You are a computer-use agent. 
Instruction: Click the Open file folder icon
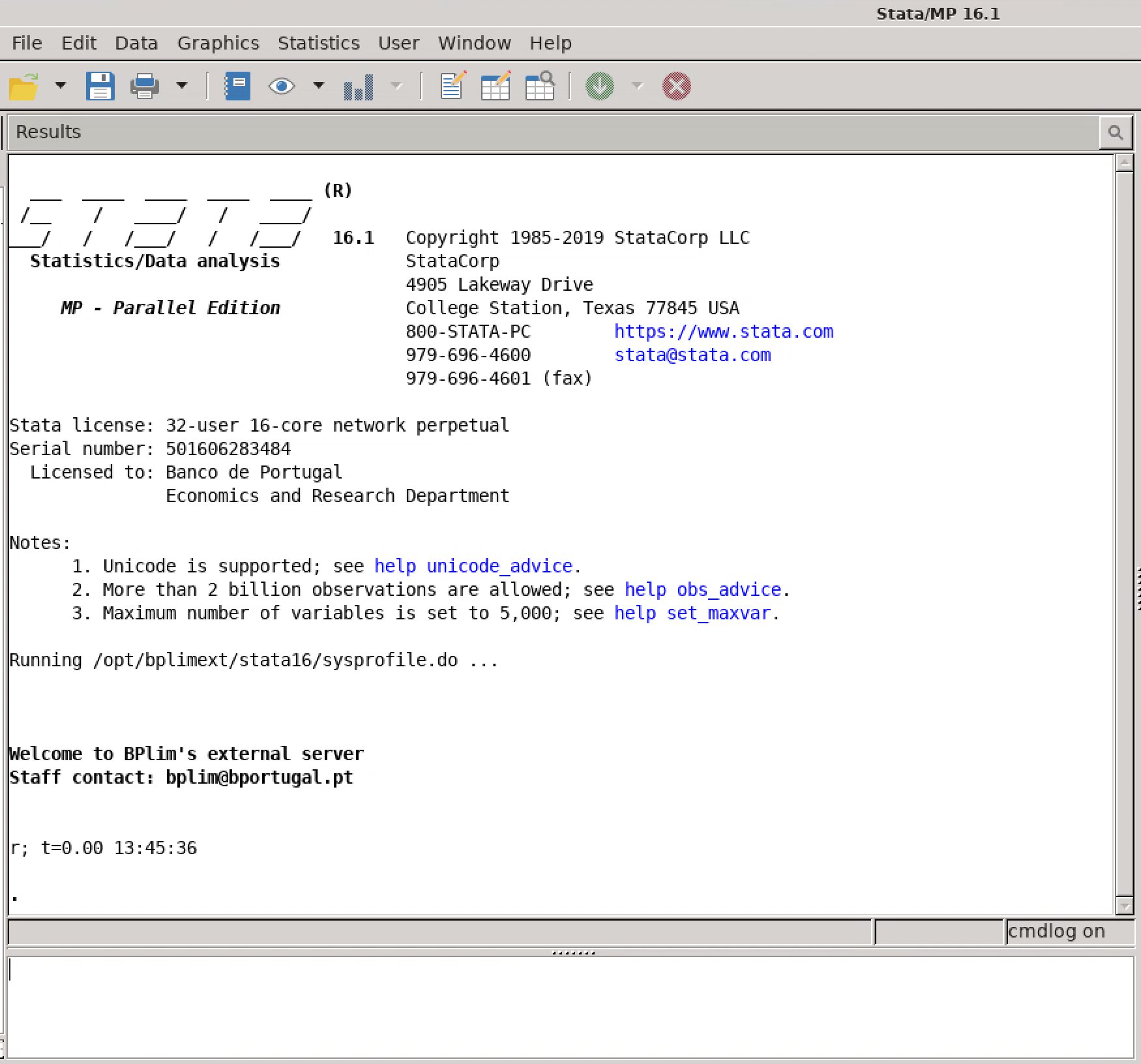(x=24, y=86)
